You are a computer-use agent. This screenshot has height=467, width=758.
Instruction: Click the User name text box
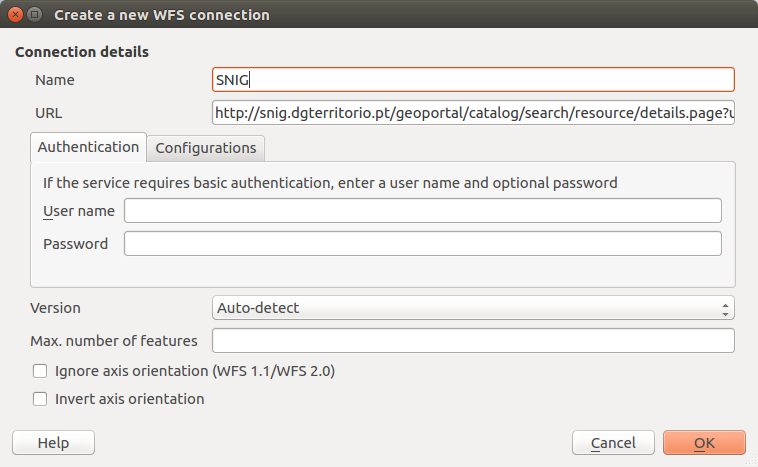pos(422,210)
